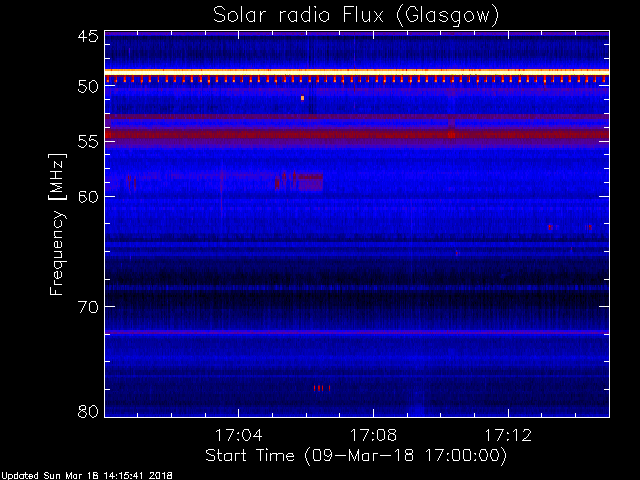640x480 pixels.
Task: Select the 70 frequency axis label
Action: coord(88,307)
